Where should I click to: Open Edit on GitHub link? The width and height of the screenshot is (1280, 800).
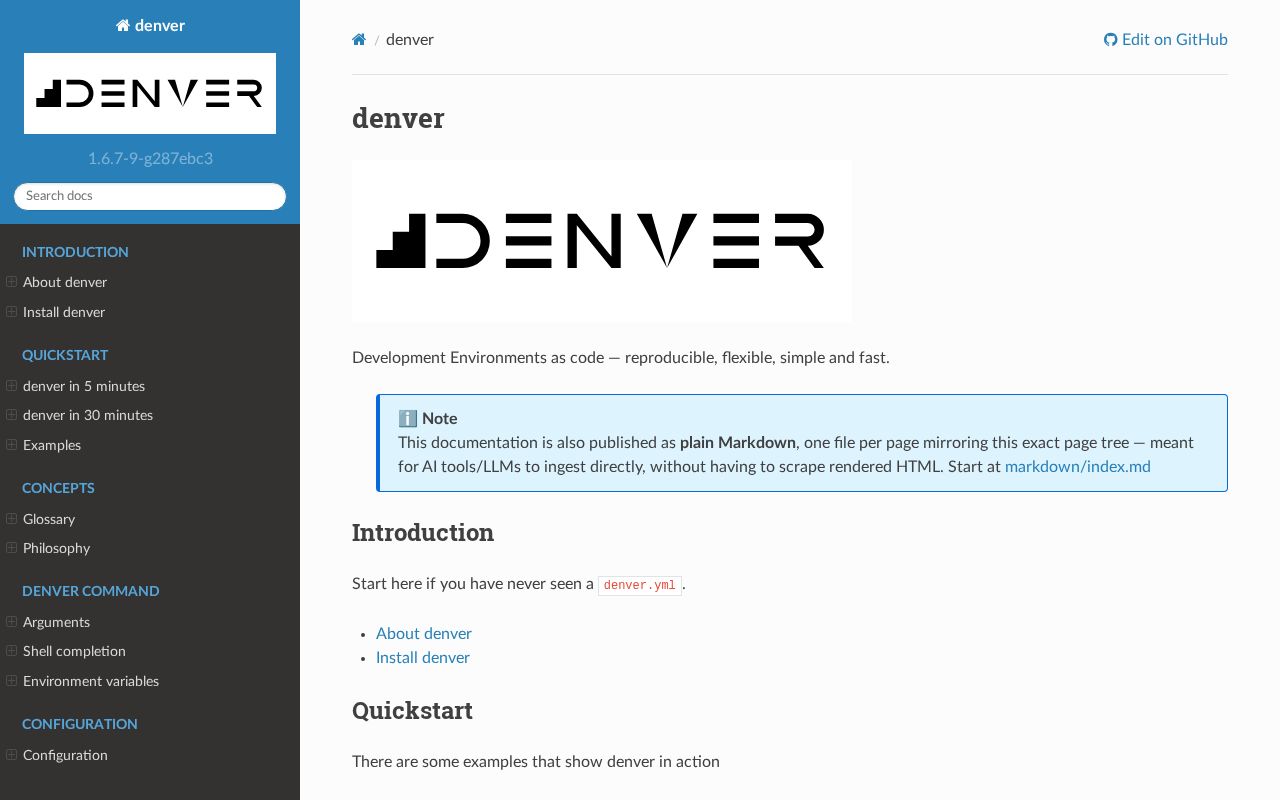[1166, 40]
